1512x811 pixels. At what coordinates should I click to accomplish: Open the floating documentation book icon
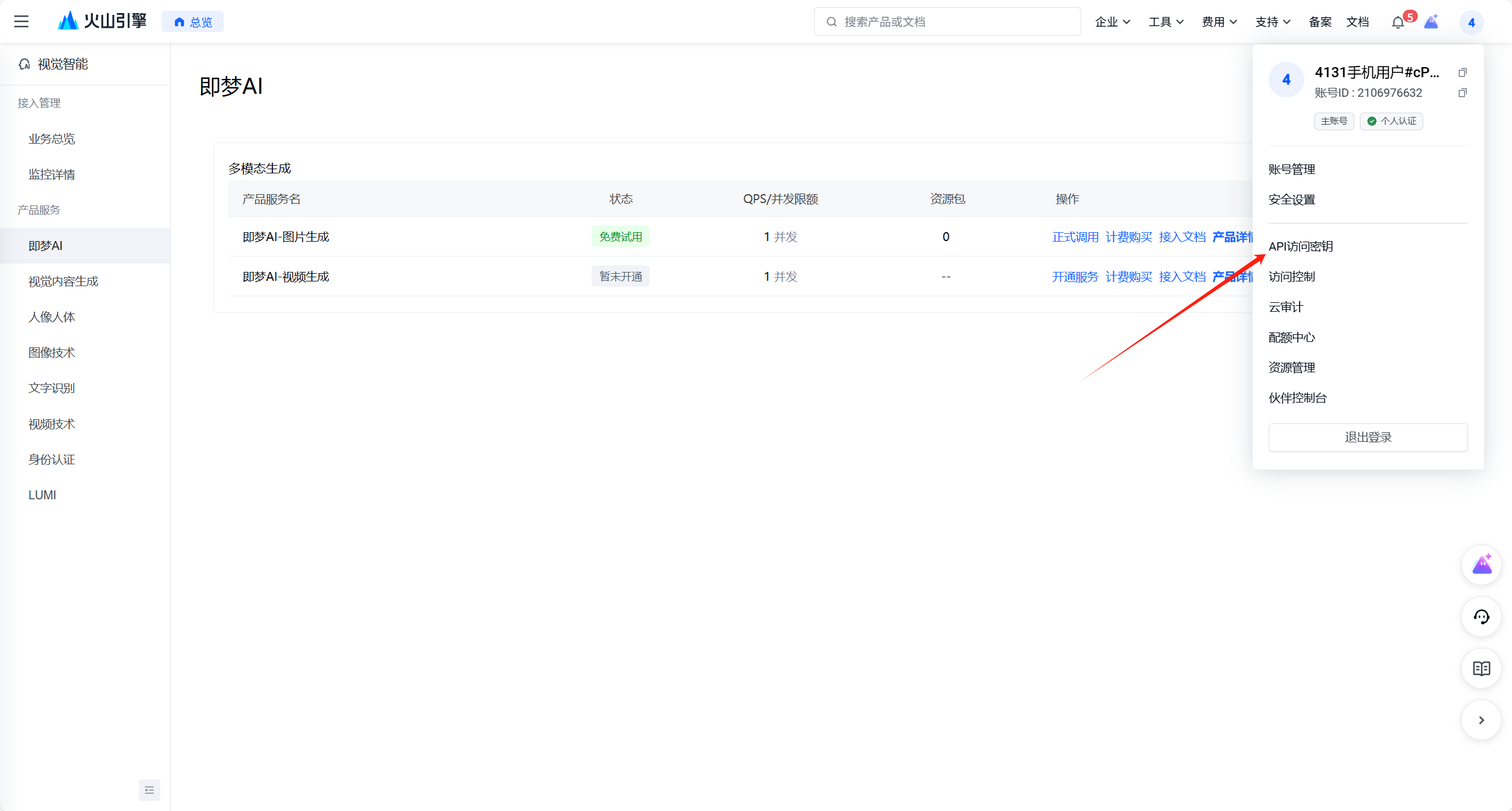(x=1482, y=669)
